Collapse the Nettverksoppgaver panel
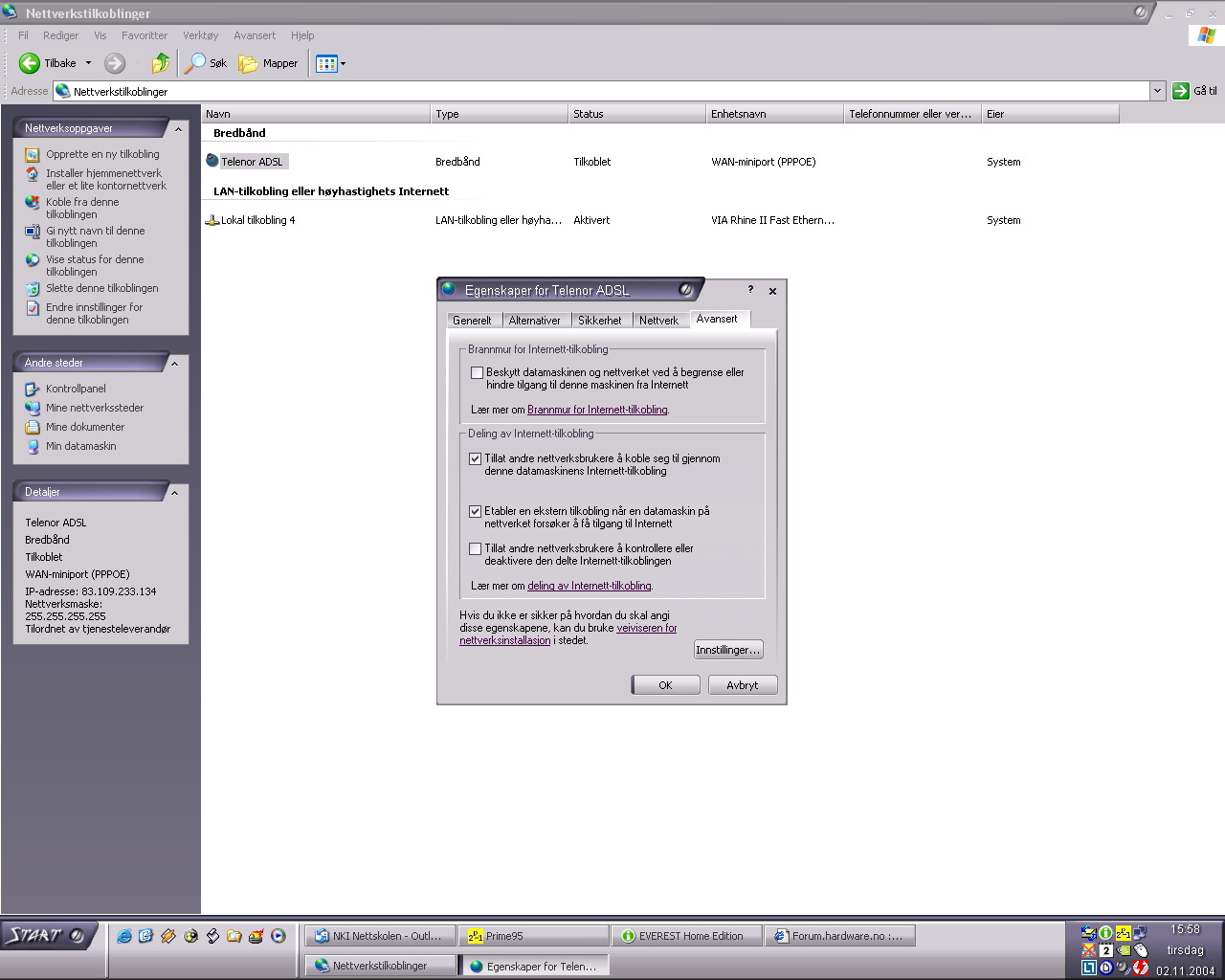 click(x=178, y=128)
